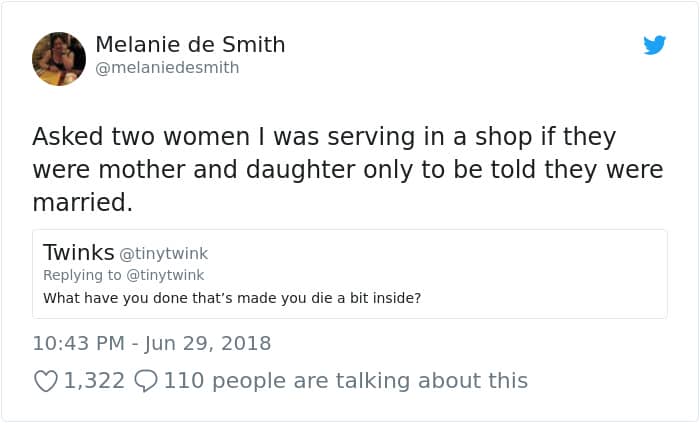700x423 pixels.
Task: Open quoted tweet "What have you done" text
Action: (x=232, y=298)
